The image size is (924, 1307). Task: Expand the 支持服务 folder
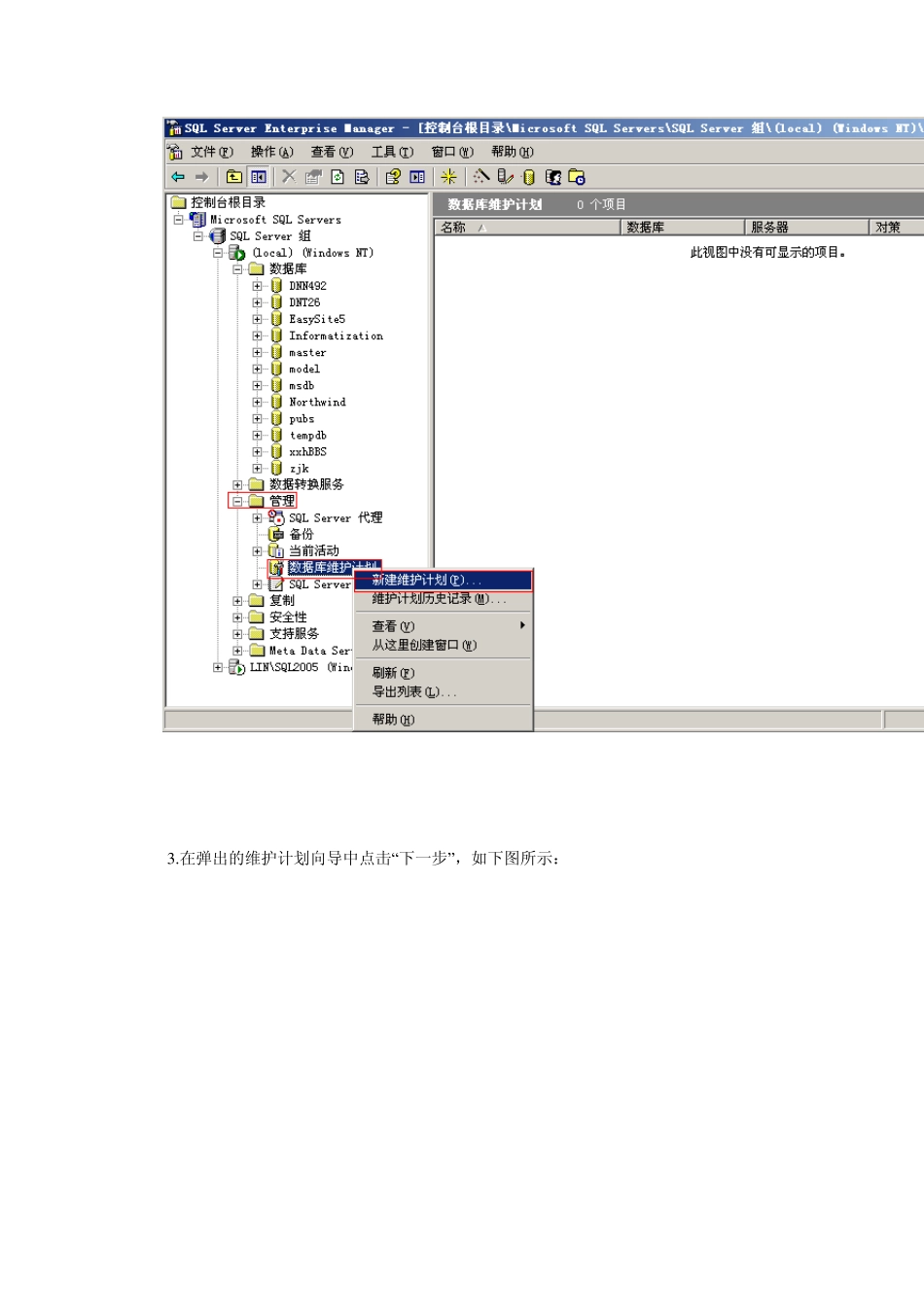(237, 634)
